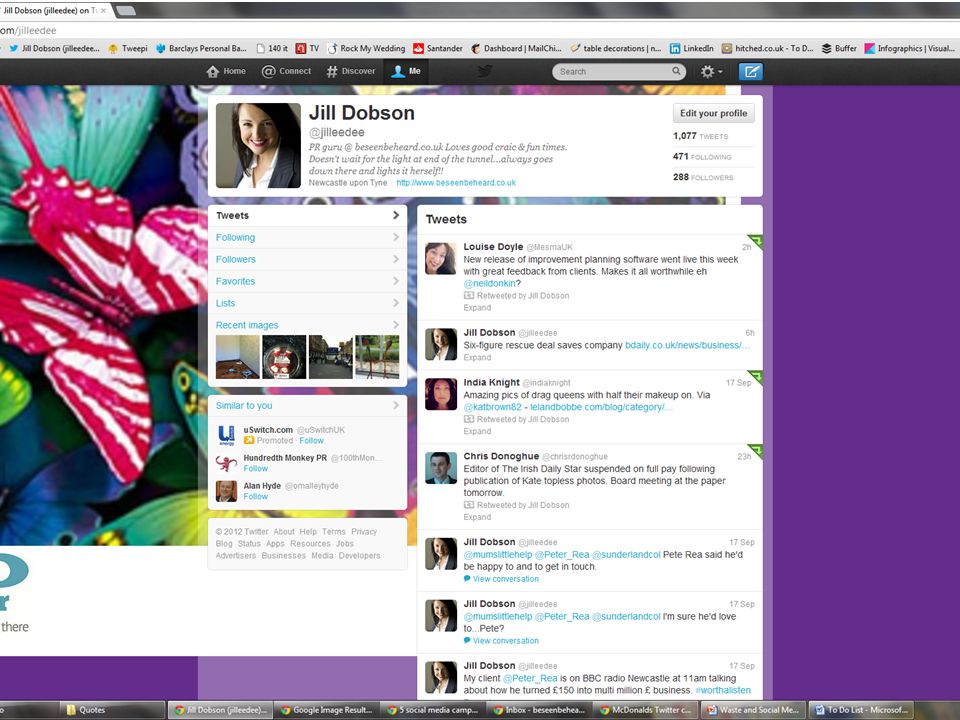
Task: Open Lists in the sidebar
Action: [307, 304]
